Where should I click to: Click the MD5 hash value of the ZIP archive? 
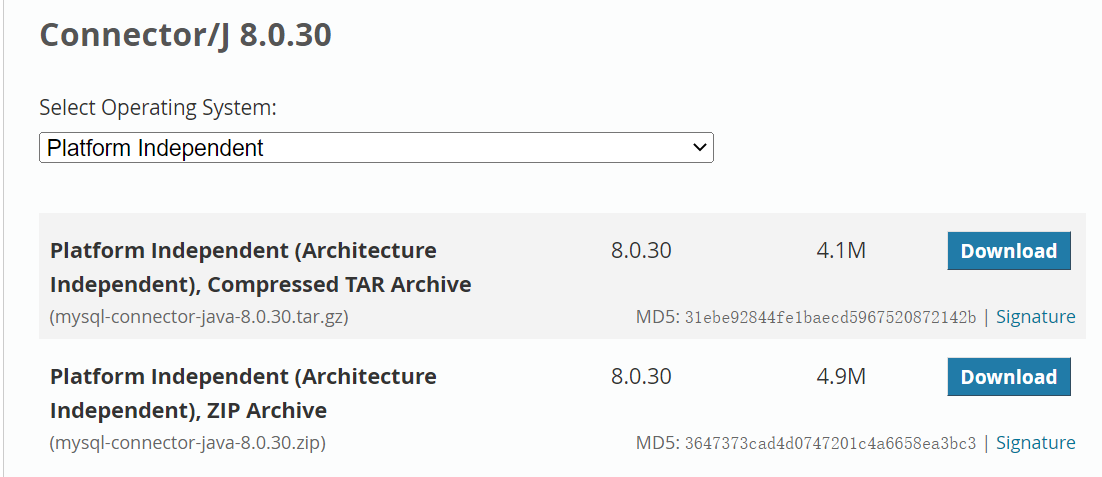(x=830, y=444)
